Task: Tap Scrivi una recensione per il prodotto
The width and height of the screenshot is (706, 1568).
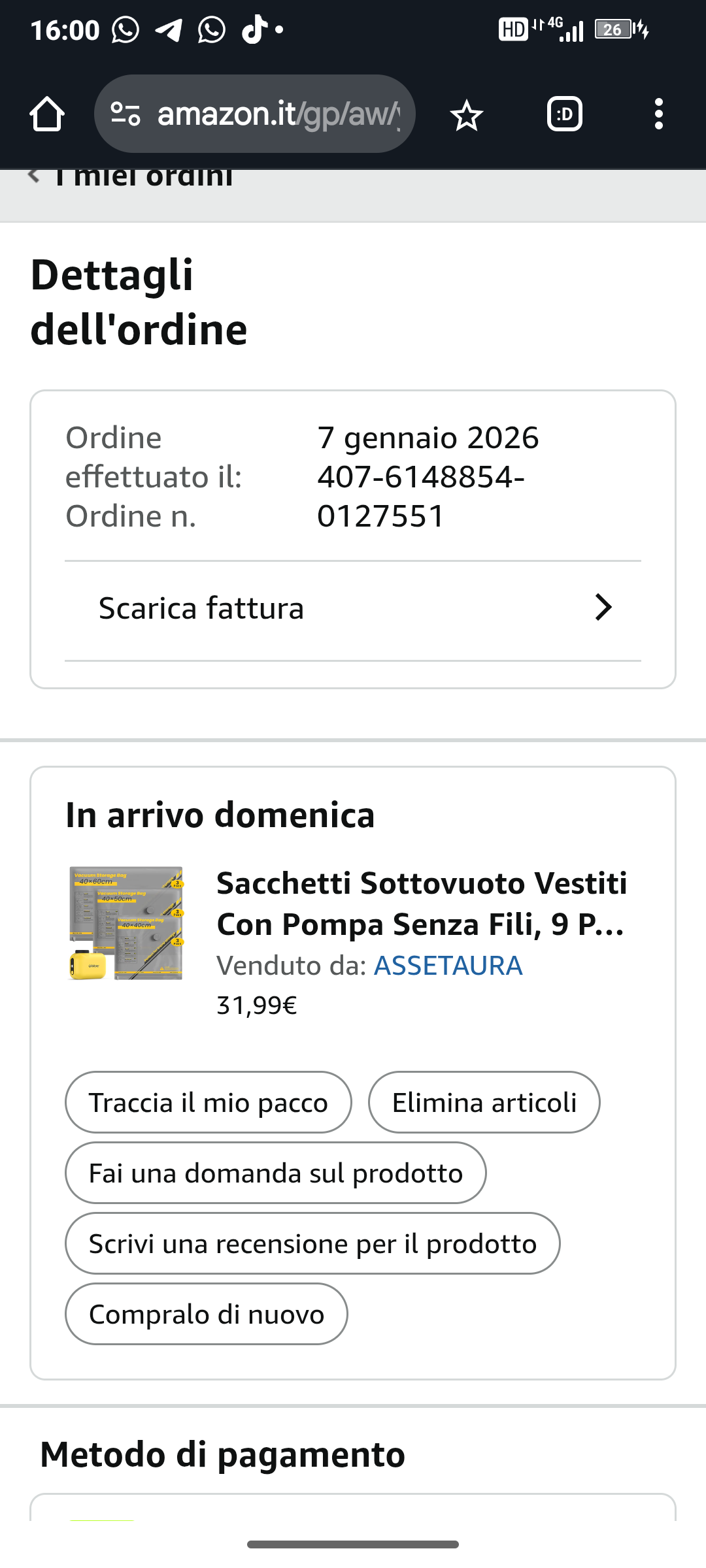Action: (x=312, y=1243)
